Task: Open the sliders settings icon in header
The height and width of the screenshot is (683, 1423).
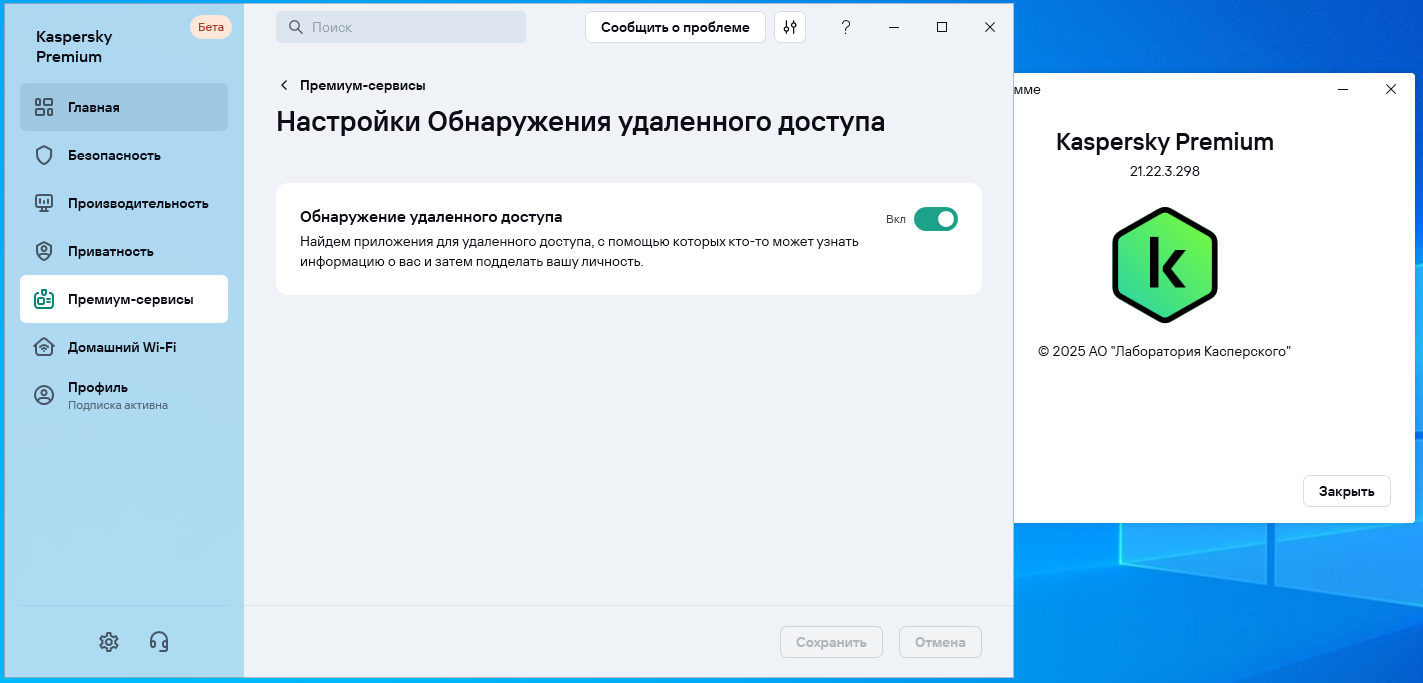Action: [790, 27]
